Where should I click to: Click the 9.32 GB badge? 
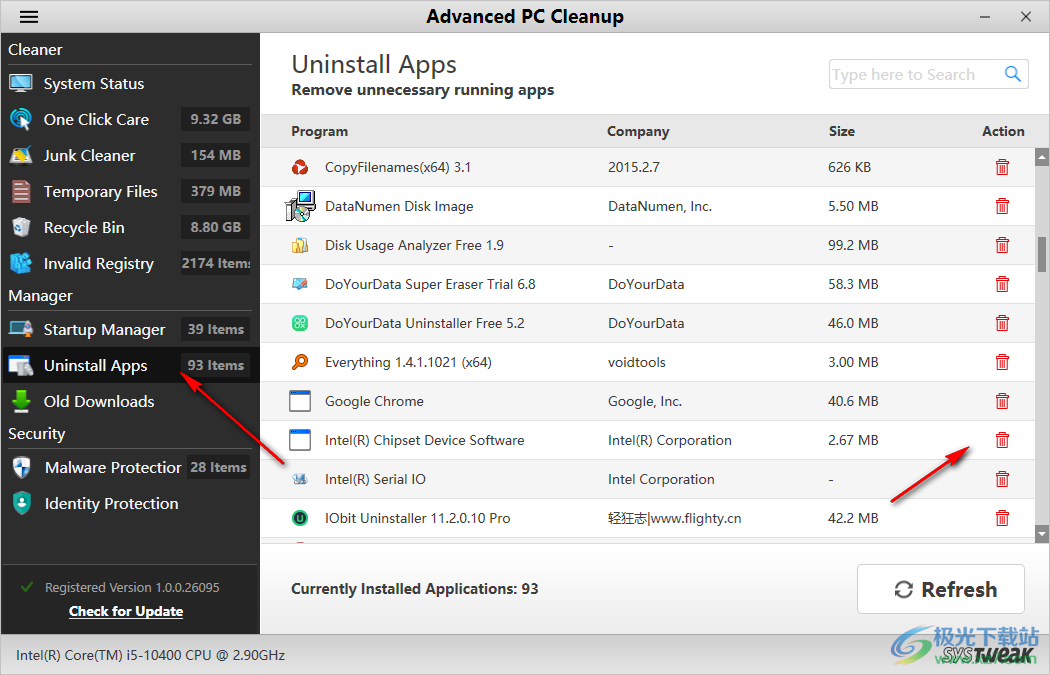[216, 119]
